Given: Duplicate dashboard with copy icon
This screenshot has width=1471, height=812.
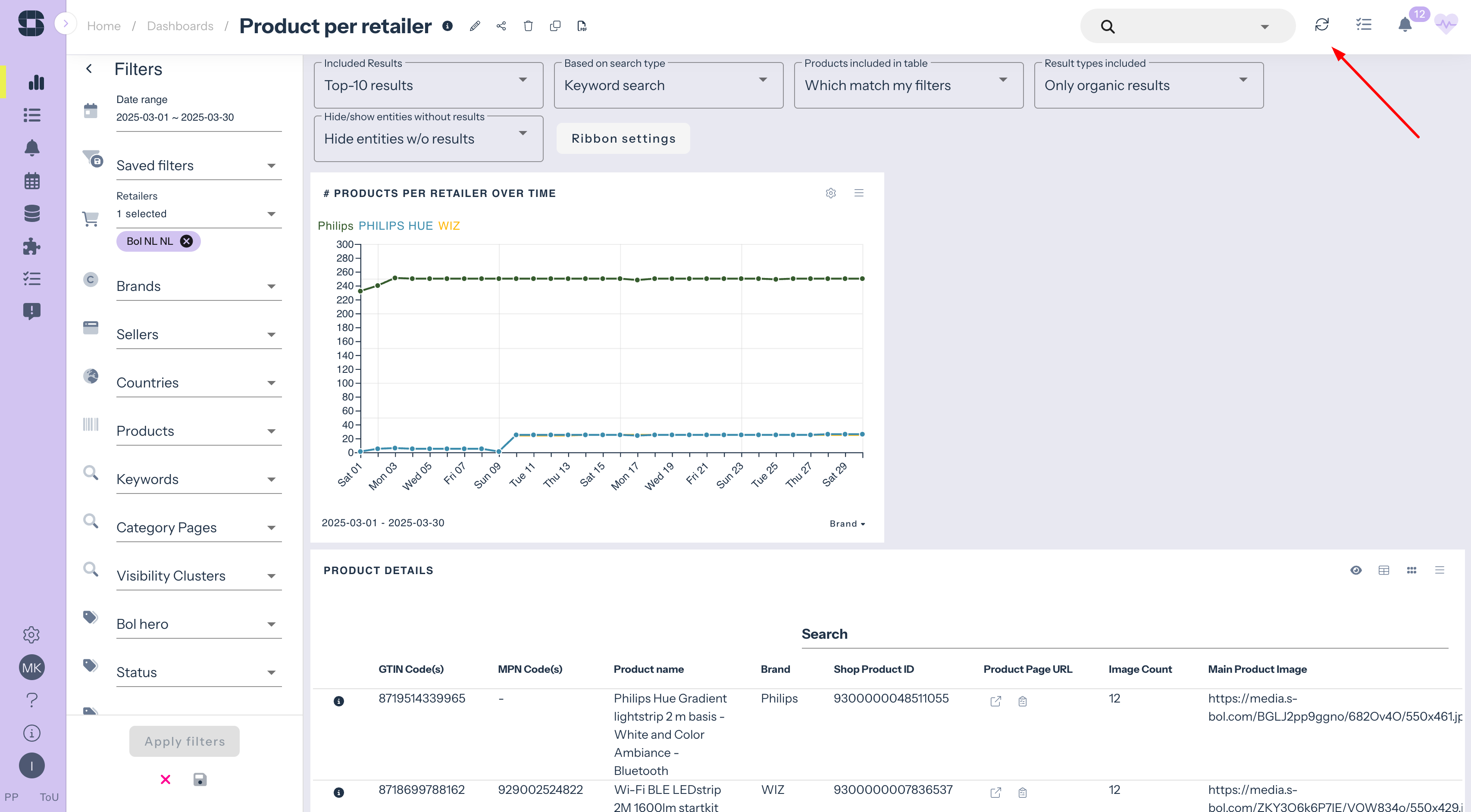Looking at the screenshot, I should click(555, 26).
